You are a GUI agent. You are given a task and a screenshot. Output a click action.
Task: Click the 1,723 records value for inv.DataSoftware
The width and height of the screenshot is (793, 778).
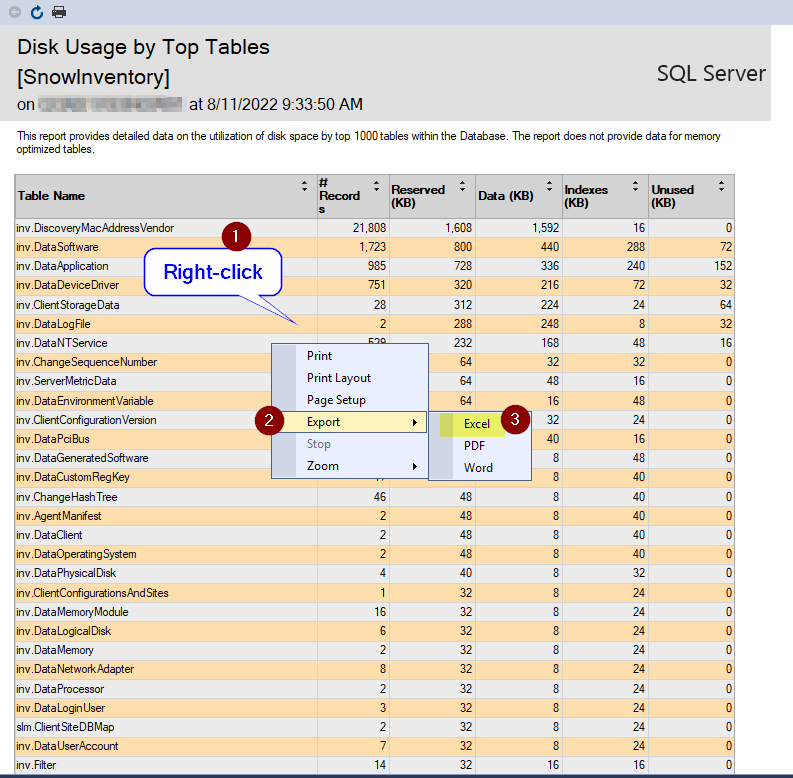373,247
